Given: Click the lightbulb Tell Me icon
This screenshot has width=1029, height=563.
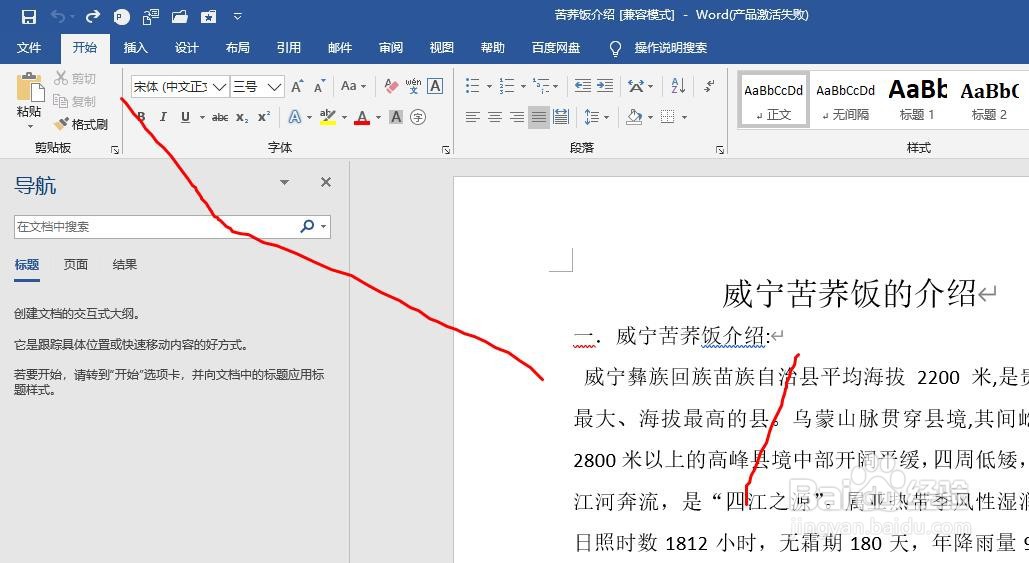Looking at the screenshot, I should [615, 48].
